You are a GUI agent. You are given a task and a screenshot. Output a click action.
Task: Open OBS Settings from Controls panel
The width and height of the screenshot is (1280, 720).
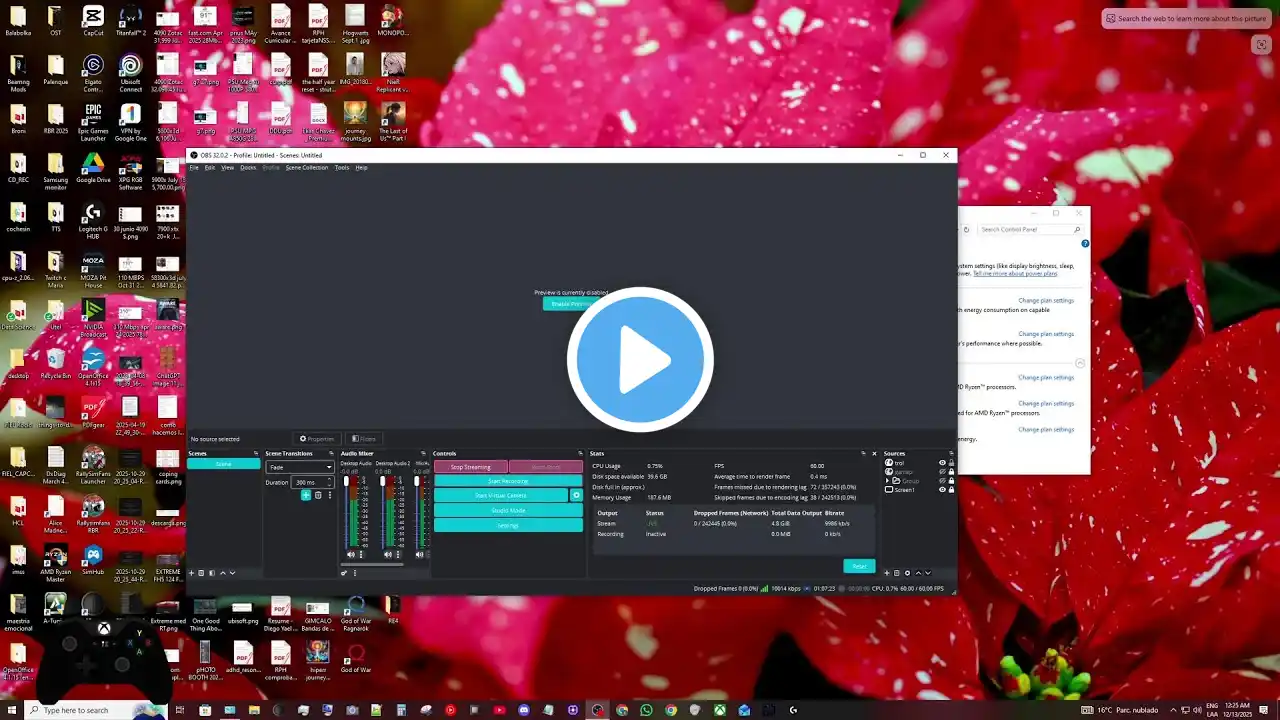point(508,525)
